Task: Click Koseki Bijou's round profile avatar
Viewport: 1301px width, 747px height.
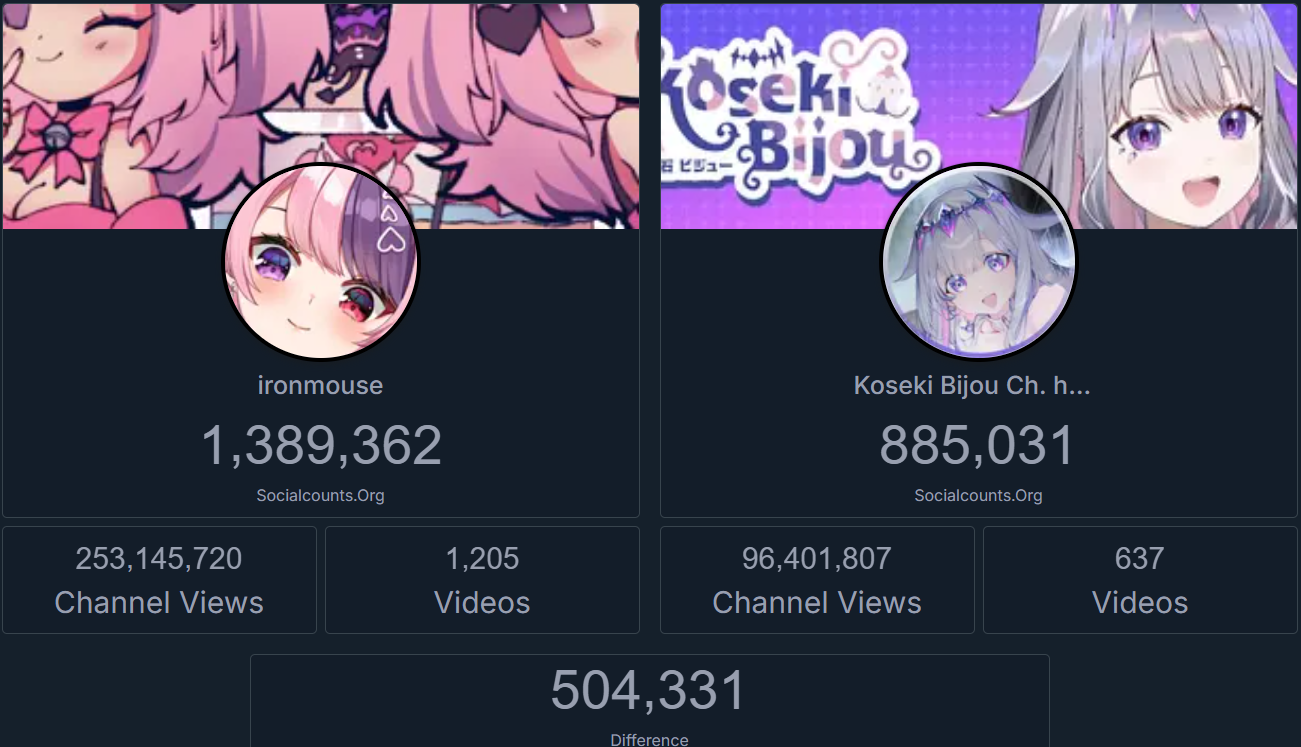Action: point(978,262)
